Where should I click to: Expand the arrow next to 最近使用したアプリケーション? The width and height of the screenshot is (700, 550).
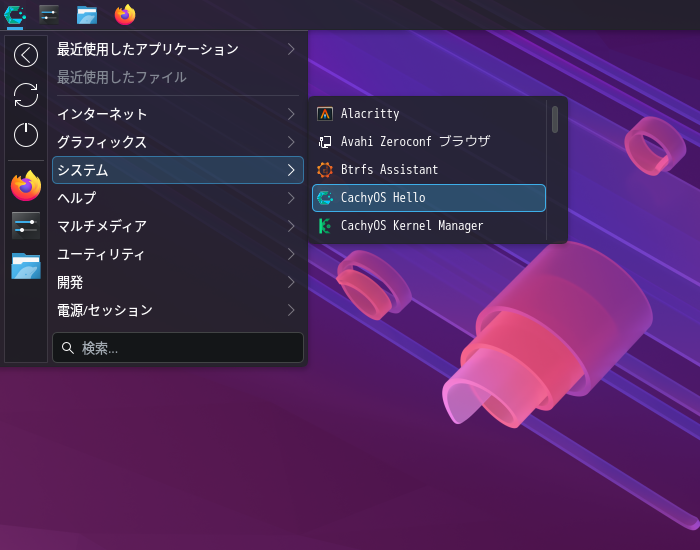(x=291, y=49)
